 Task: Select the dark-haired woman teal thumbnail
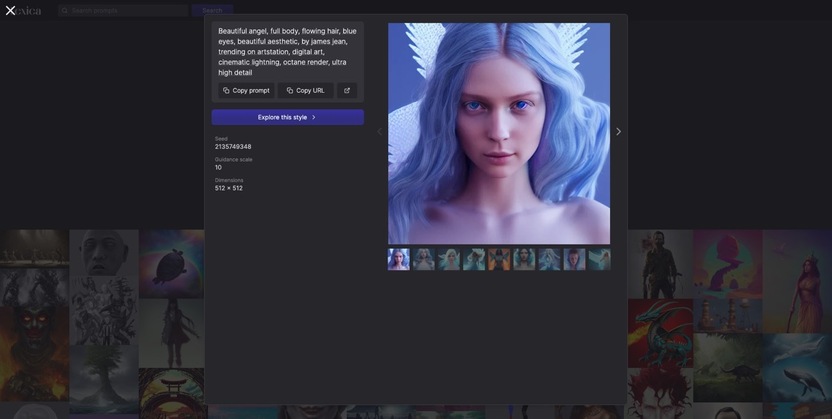coord(524,259)
